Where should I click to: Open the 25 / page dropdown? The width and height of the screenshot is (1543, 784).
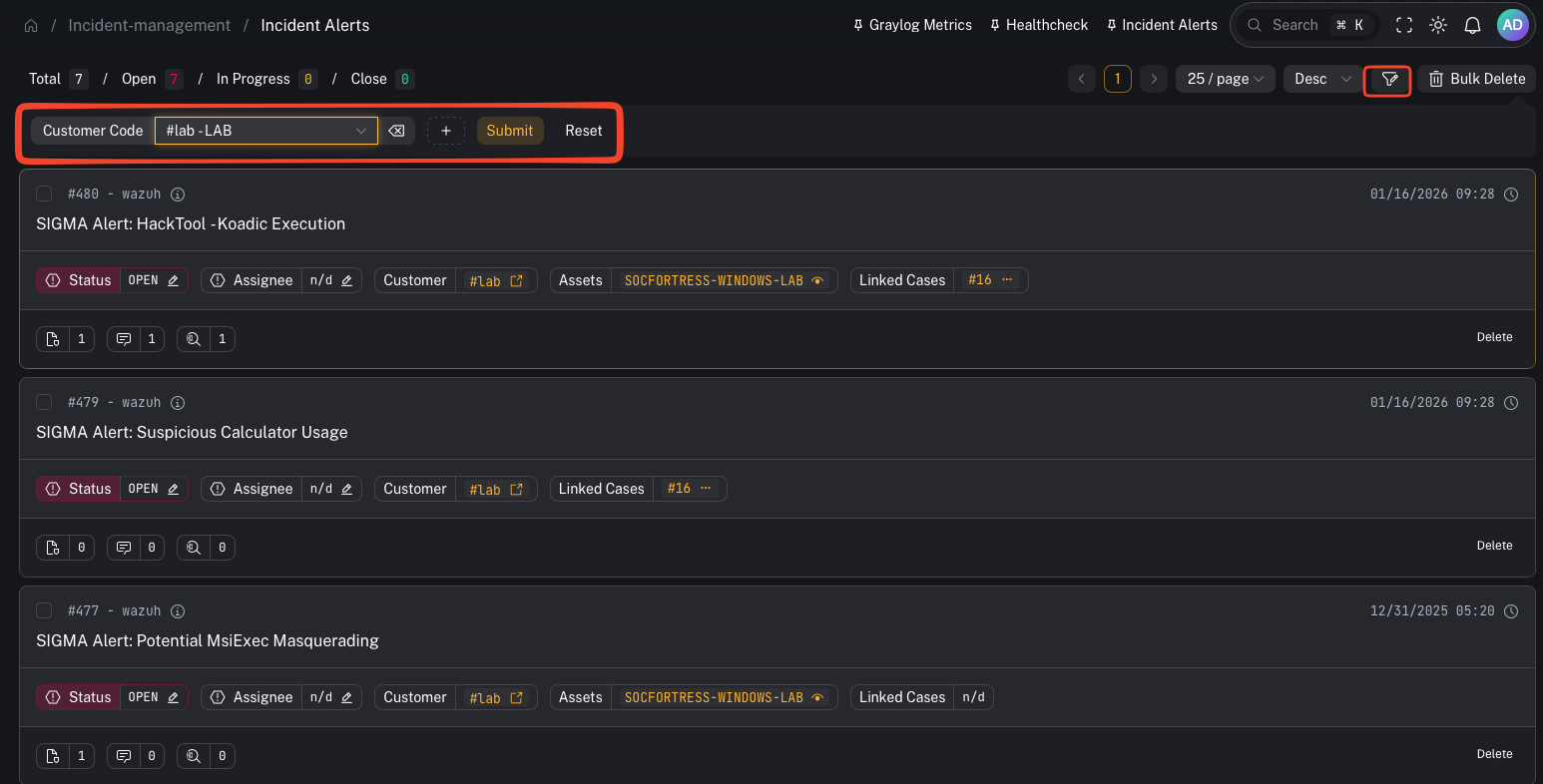tap(1225, 79)
